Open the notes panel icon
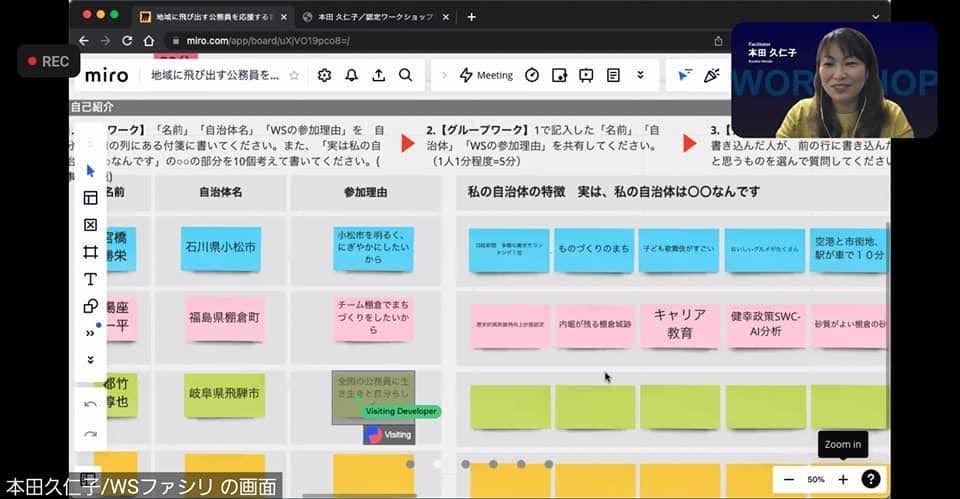Image resolution: width=960 pixels, height=499 pixels. 613,75
